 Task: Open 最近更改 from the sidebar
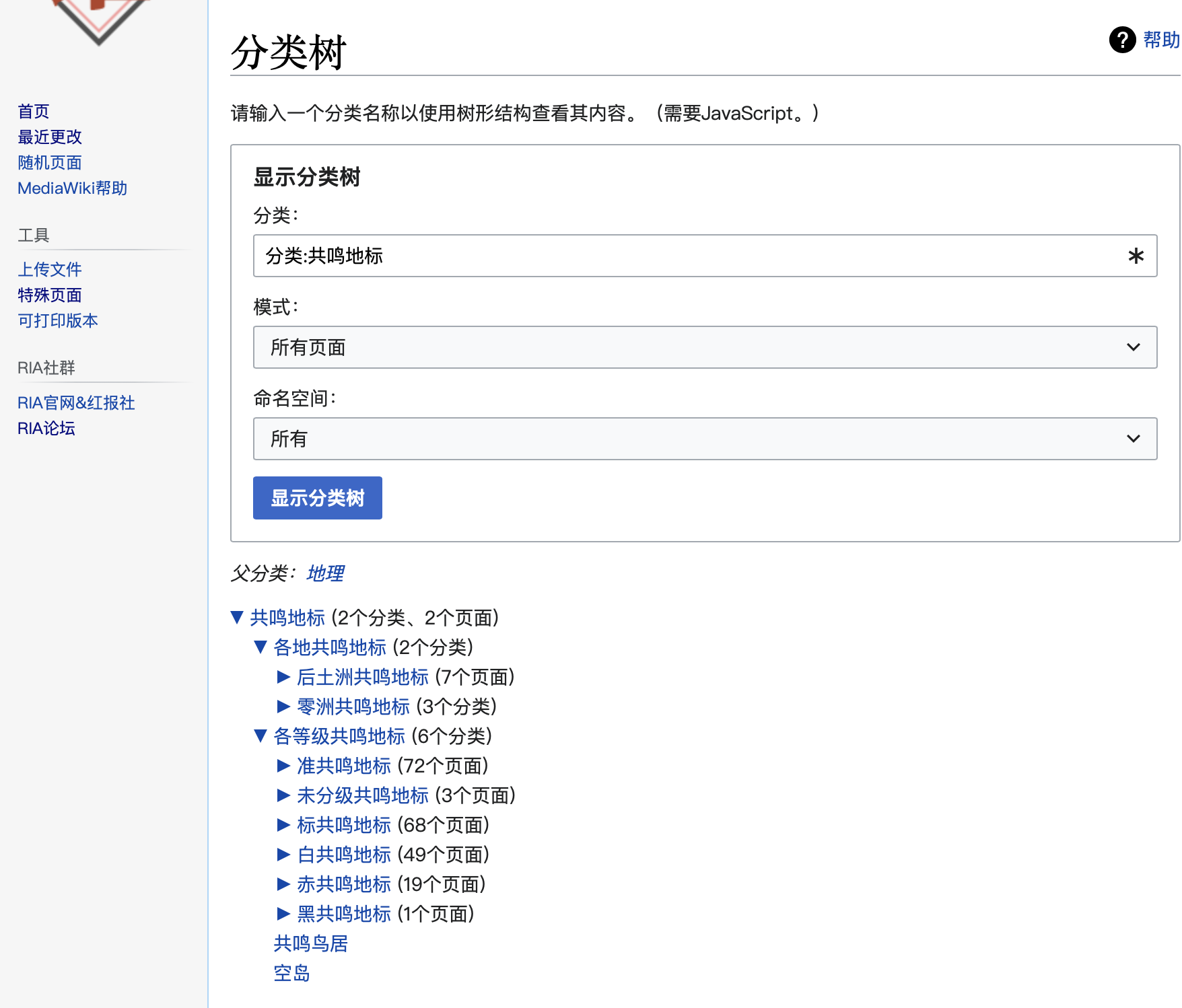click(50, 137)
